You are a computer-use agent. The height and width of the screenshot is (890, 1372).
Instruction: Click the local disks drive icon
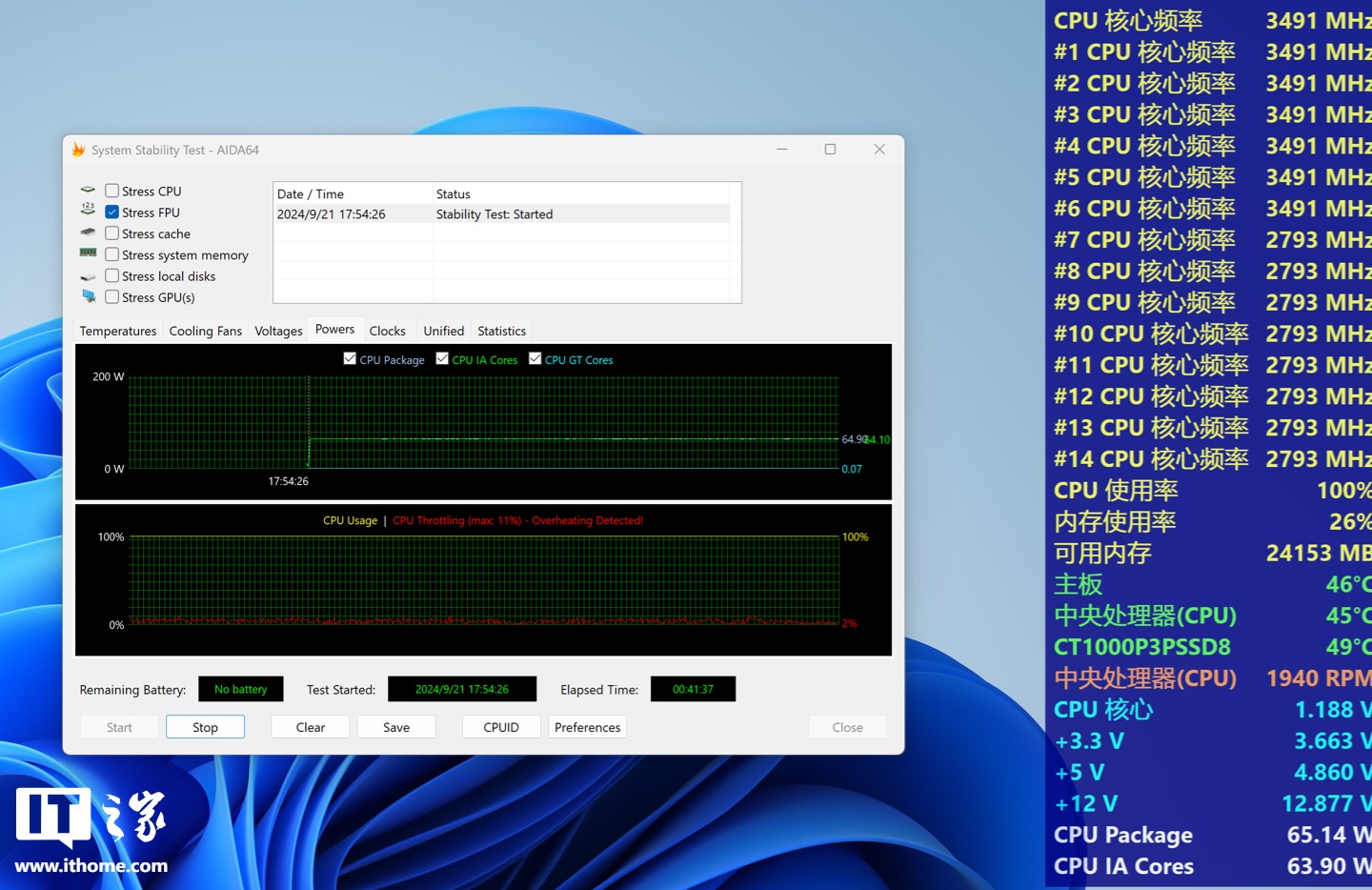[88, 276]
